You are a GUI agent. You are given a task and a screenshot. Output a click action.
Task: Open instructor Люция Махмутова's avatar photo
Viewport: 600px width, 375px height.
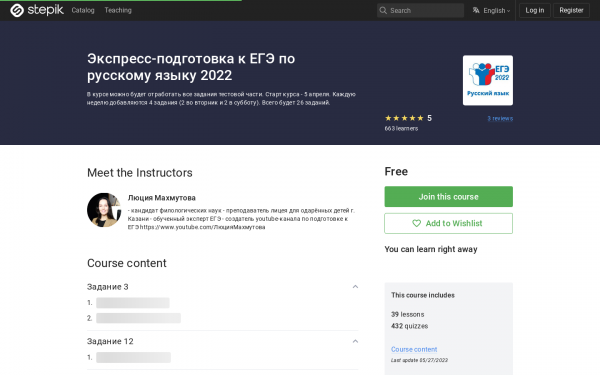104,210
